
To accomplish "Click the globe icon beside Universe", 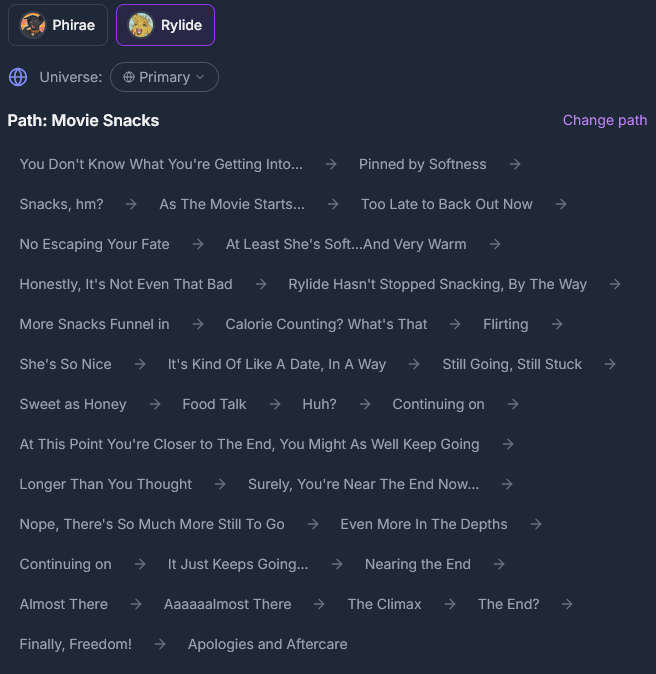I will [x=17, y=77].
